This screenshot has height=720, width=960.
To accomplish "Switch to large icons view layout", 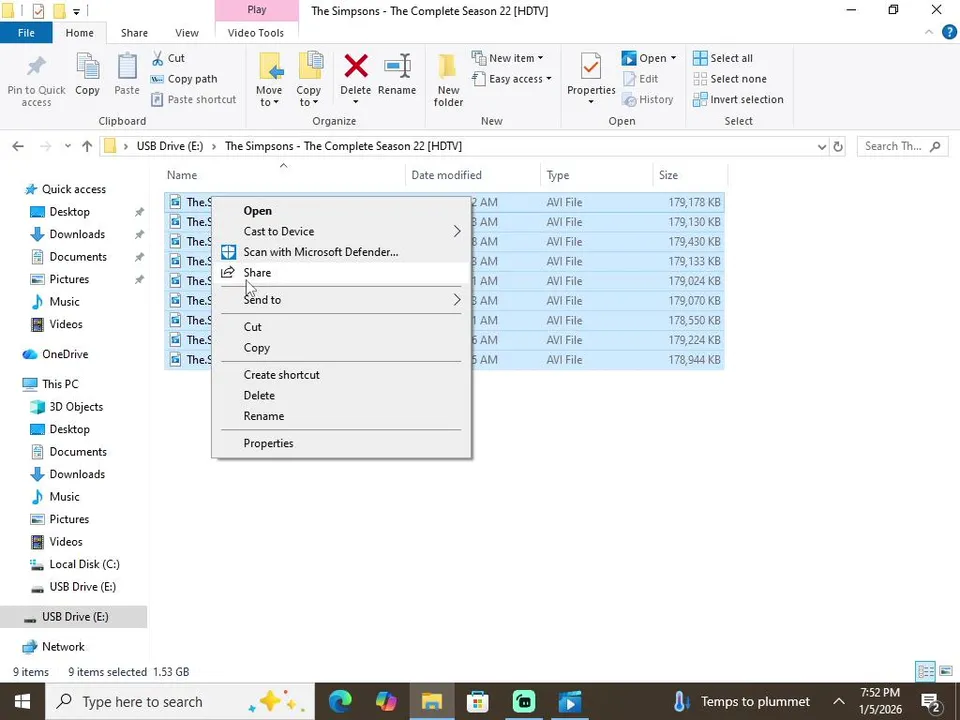I will pyautogui.click(x=946, y=672).
